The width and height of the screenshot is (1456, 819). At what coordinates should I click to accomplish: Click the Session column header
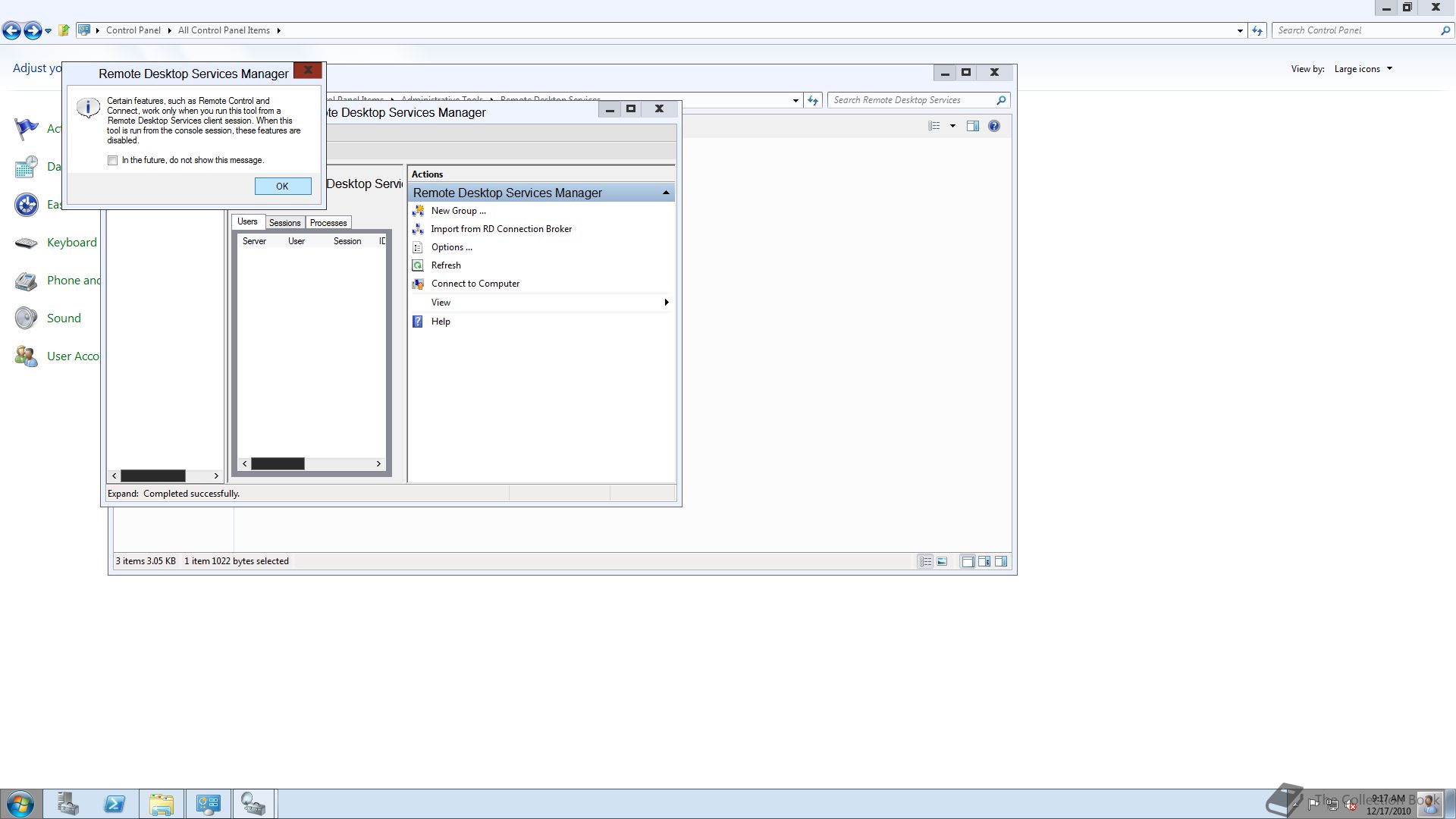tap(347, 241)
